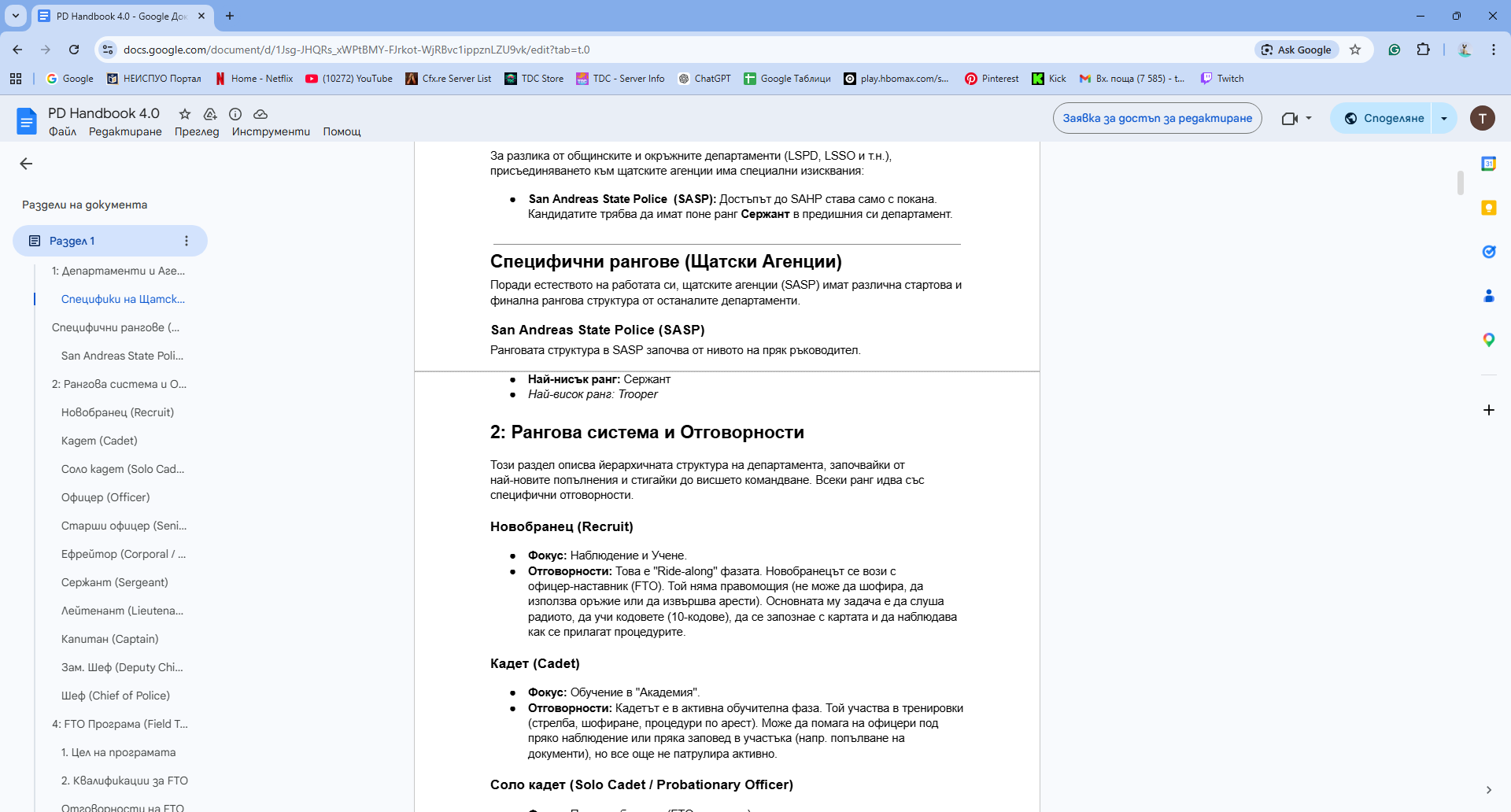The height and width of the screenshot is (812, 1511).
Task: Open Chrome tab search dropdown
Action: pos(16,16)
